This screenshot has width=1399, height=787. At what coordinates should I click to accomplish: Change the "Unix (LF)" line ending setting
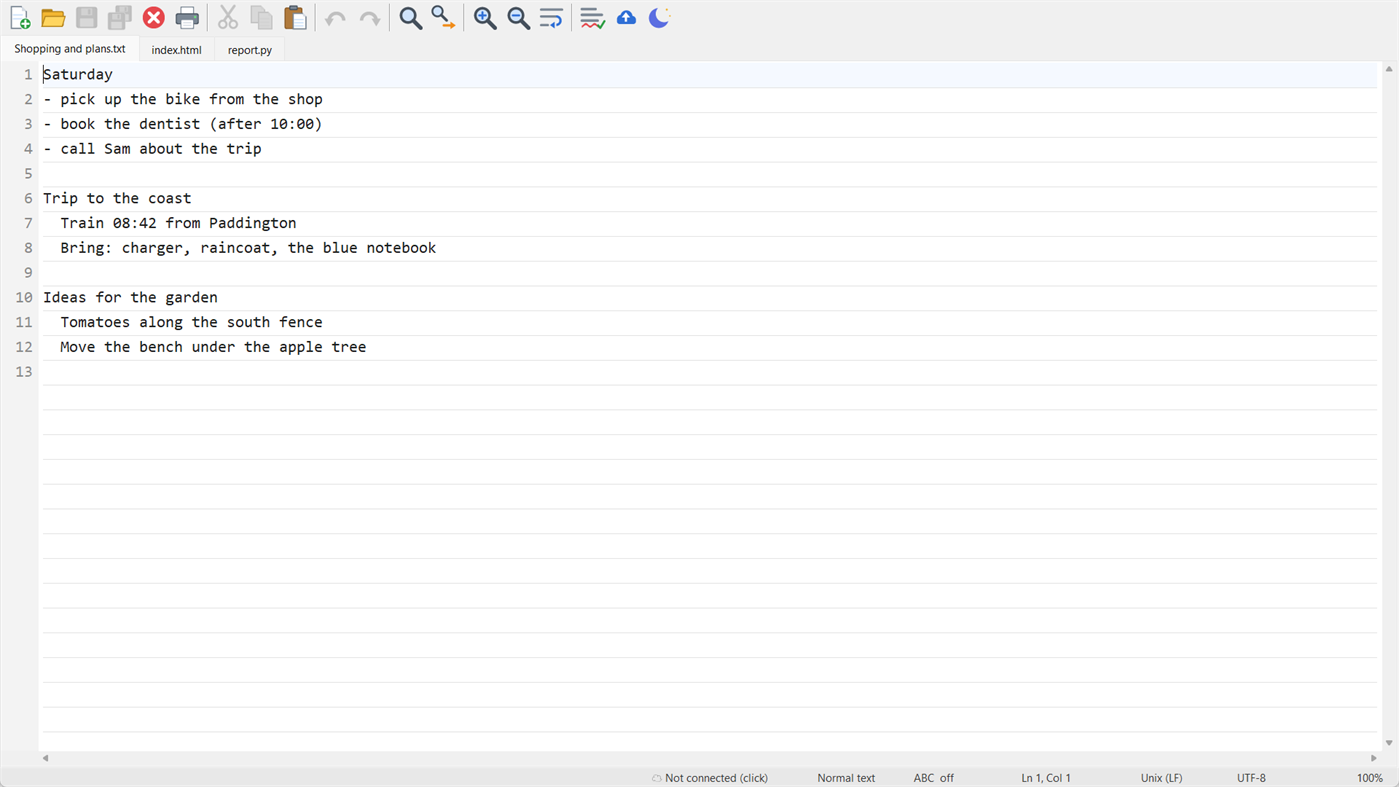[x=1161, y=778]
